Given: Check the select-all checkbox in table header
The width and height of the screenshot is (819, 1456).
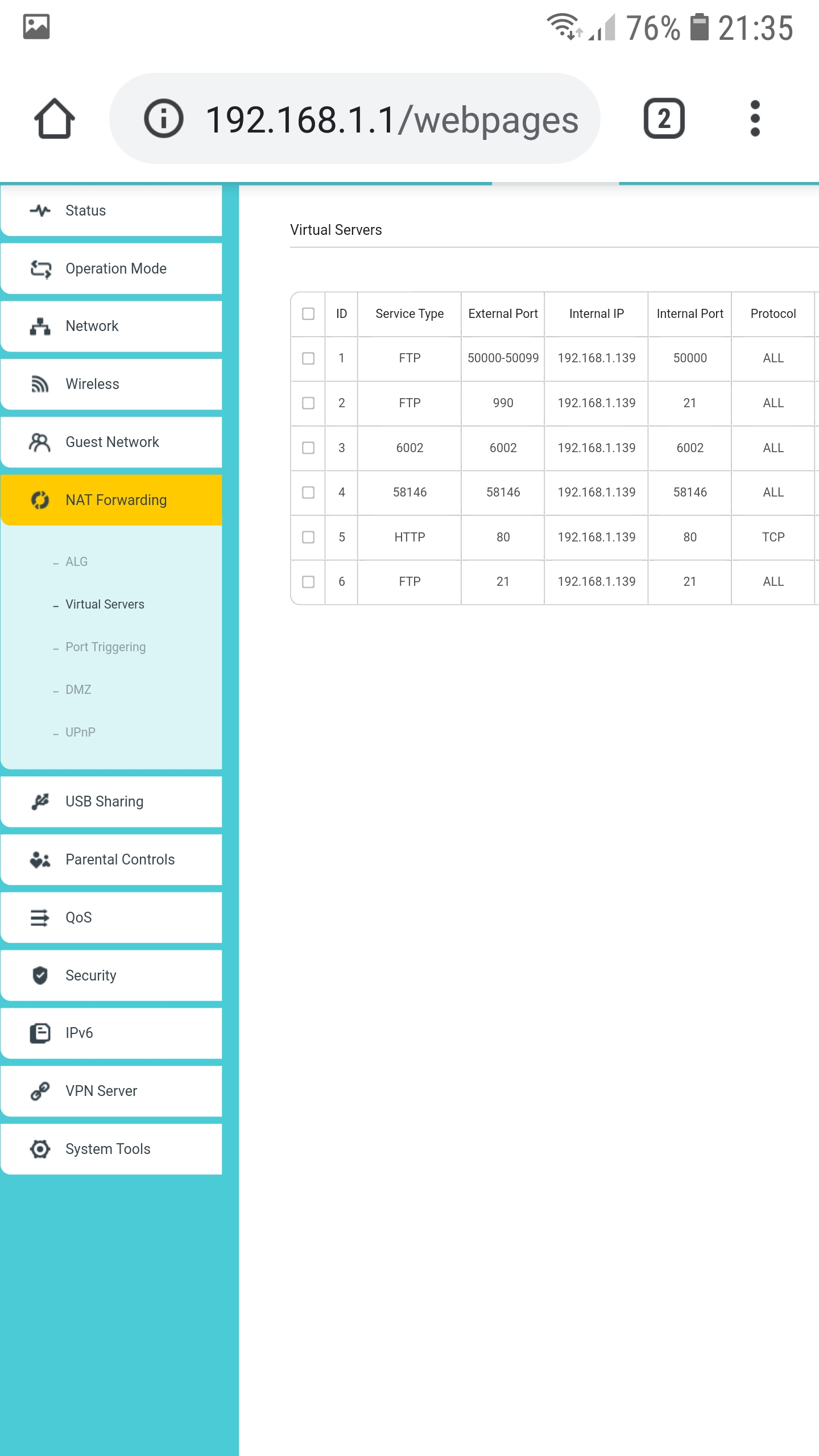Looking at the screenshot, I should 308,314.
